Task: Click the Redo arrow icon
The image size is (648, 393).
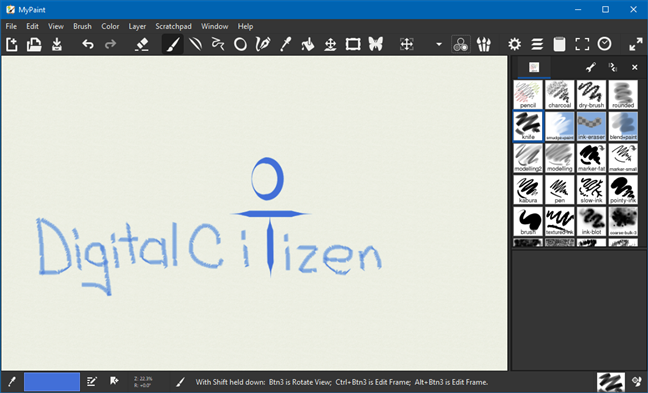Action: point(110,44)
